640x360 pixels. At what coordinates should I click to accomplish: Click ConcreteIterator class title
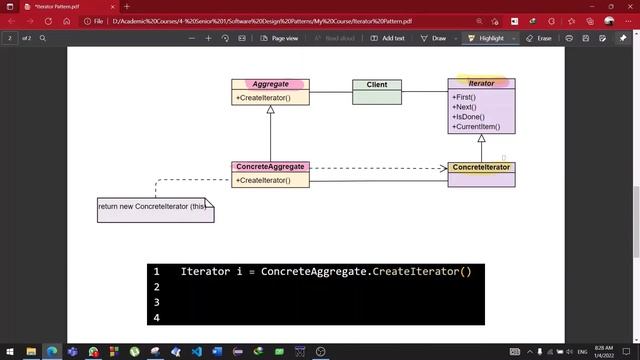[x=481, y=167]
